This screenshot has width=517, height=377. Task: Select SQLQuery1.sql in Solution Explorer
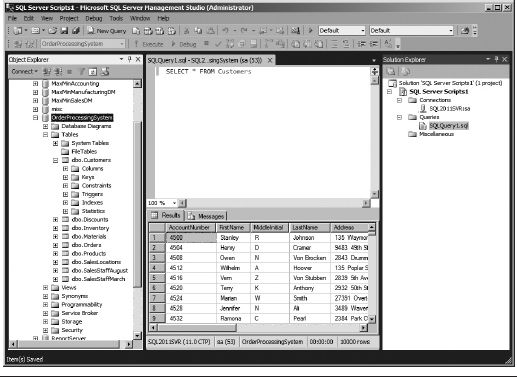coord(448,126)
